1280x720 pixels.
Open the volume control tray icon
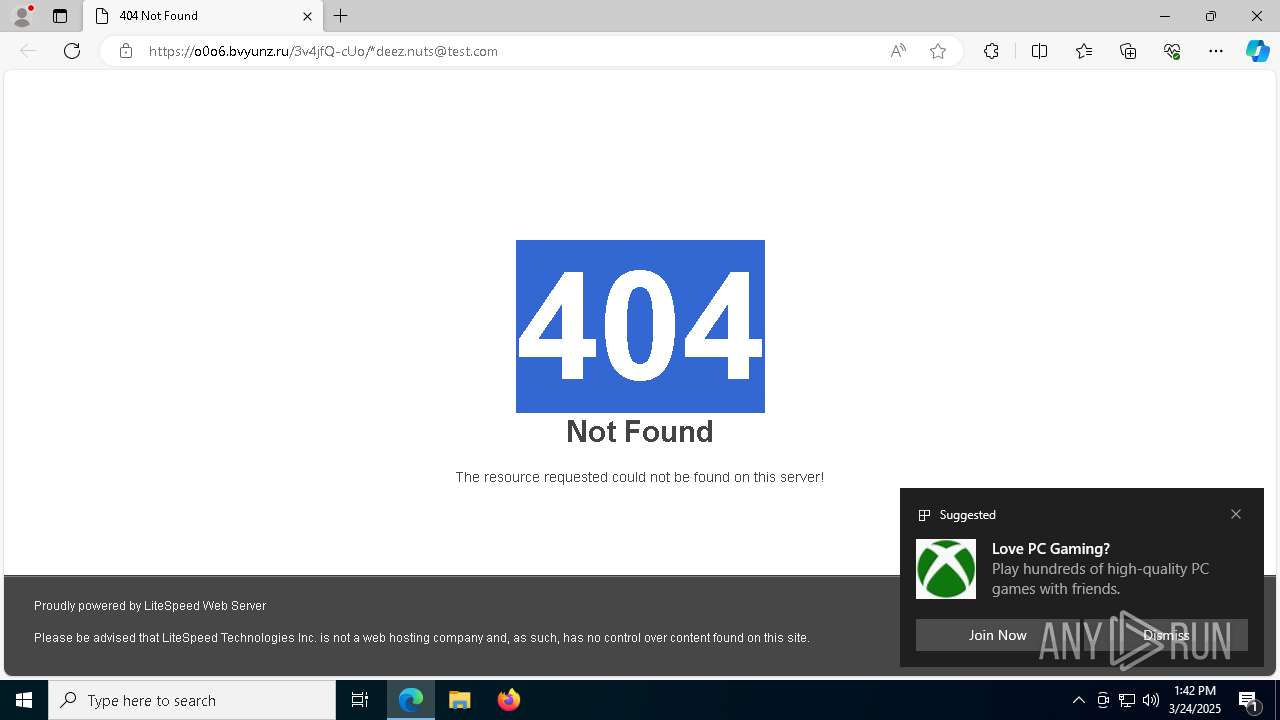[1151, 700]
